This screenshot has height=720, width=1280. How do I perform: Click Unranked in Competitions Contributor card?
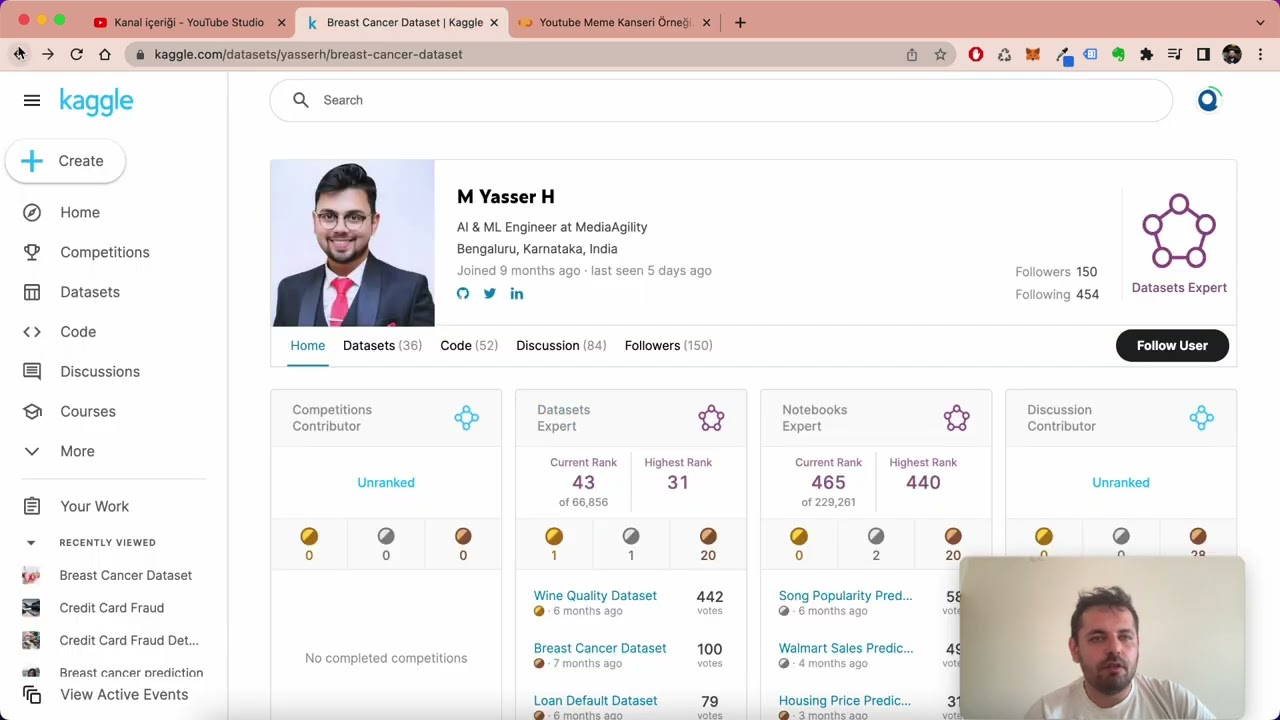(x=386, y=482)
